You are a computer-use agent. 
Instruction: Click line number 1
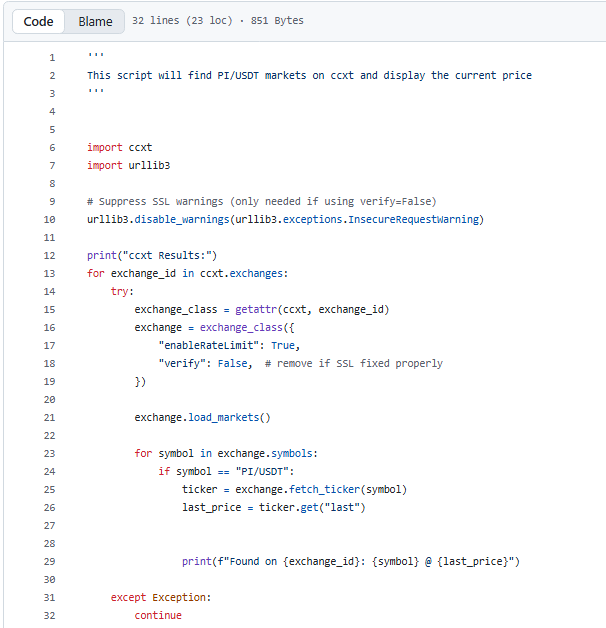point(52,58)
